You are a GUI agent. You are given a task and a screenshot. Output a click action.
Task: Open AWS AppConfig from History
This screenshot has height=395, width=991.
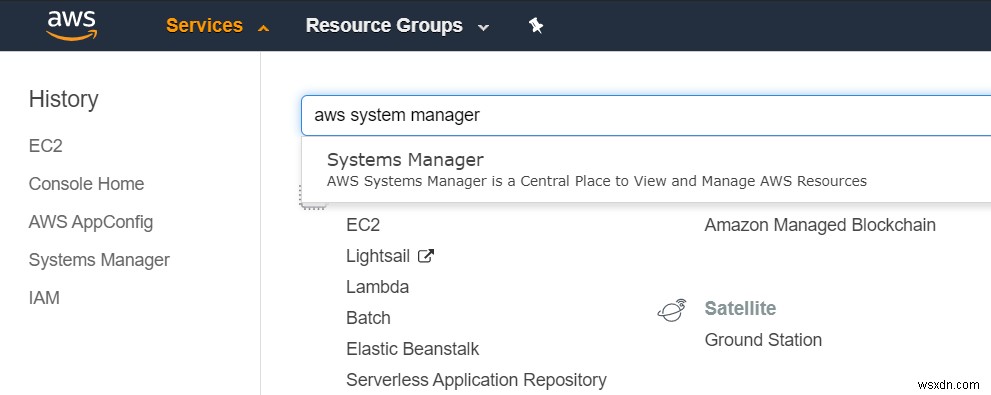coord(91,222)
